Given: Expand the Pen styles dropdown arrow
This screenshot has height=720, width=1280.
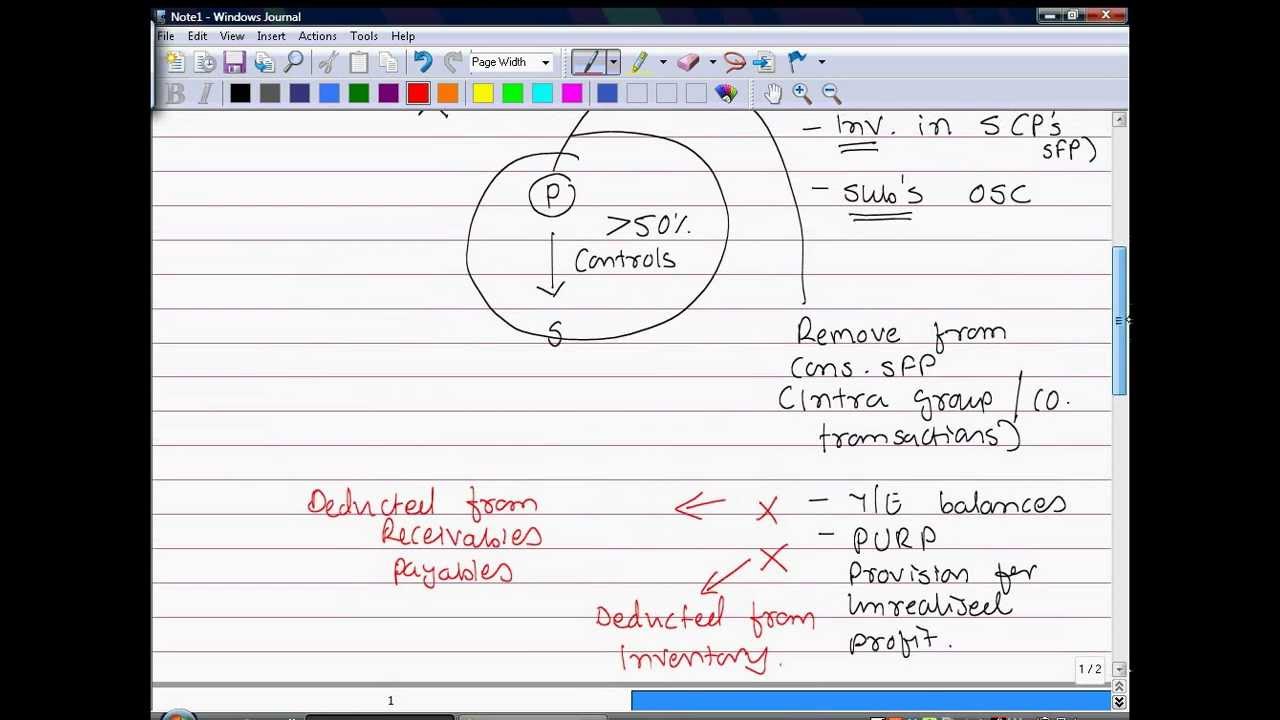Looking at the screenshot, I should pos(613,62).
